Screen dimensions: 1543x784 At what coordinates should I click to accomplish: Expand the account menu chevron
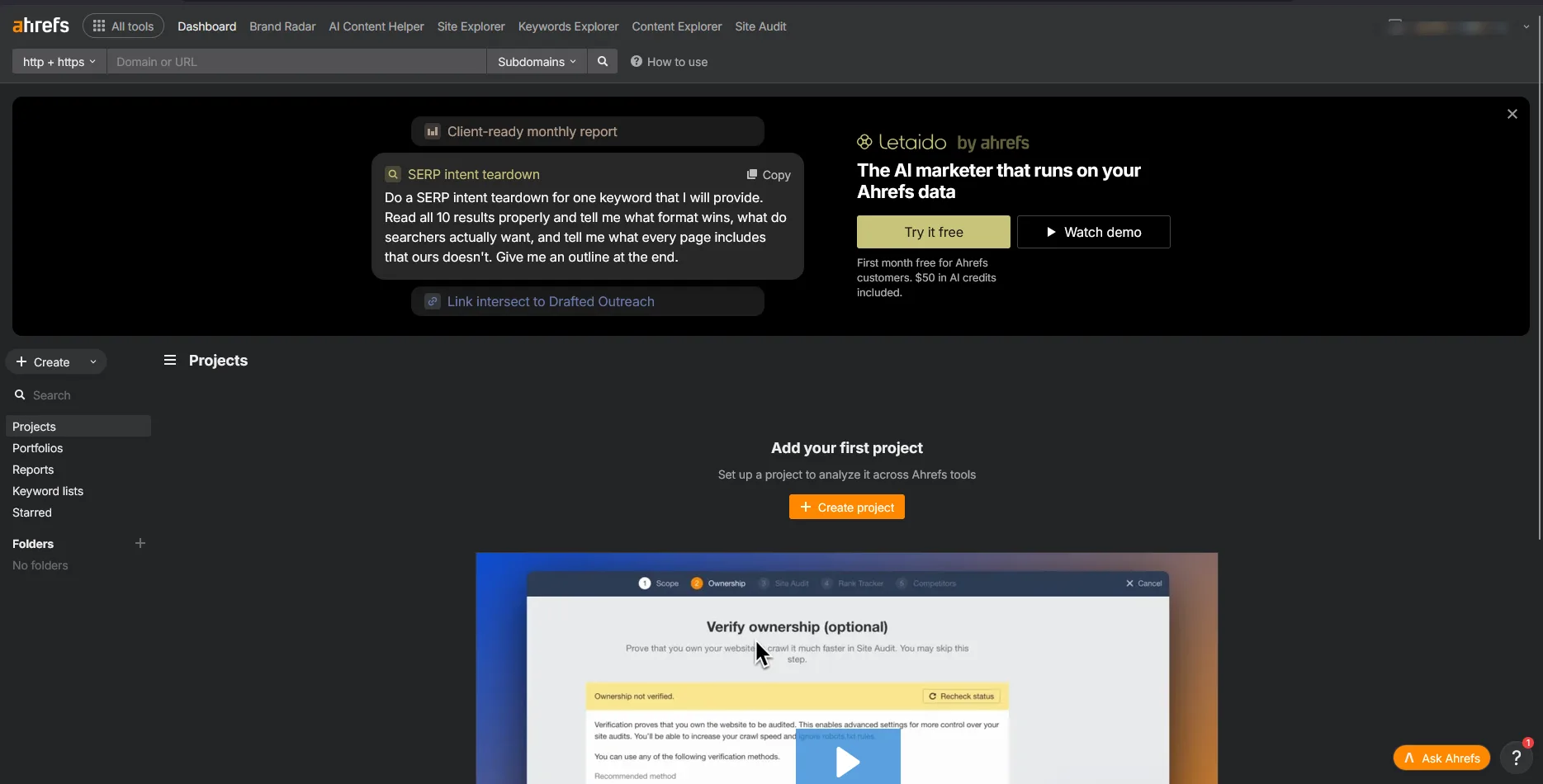1526,26
